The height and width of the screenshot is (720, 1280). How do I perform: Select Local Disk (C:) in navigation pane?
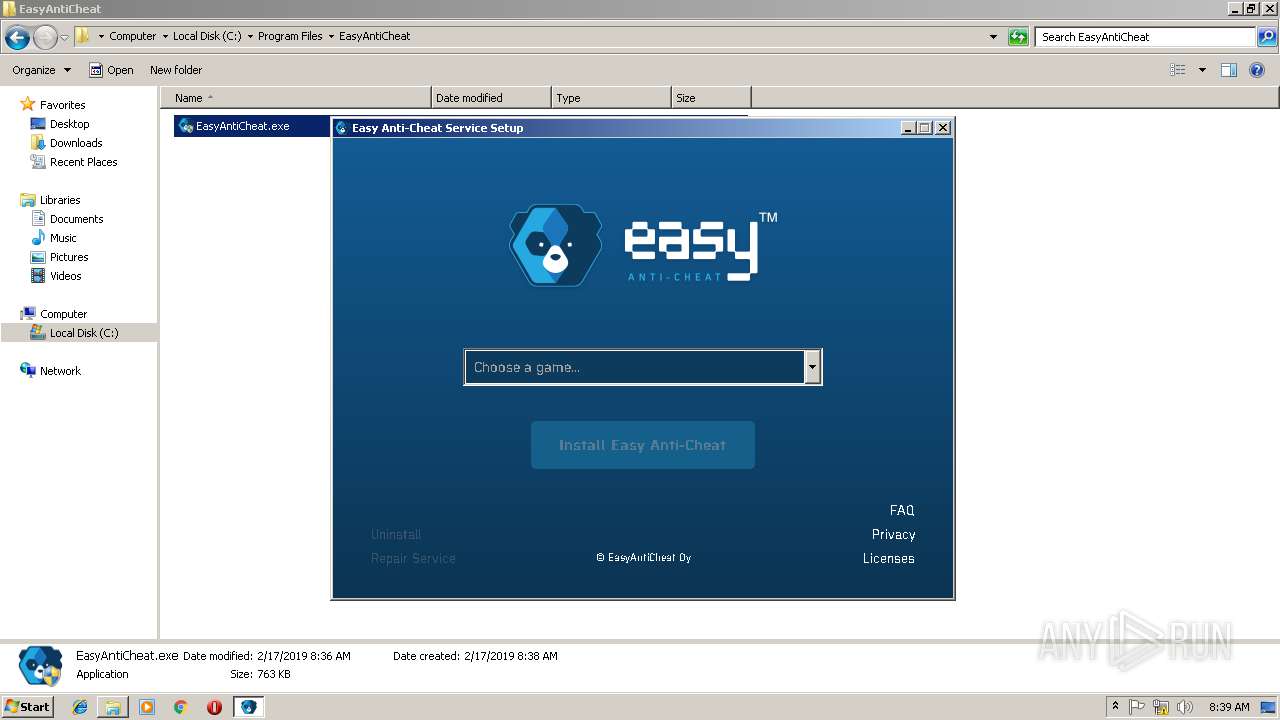click(x=78, y=333)
